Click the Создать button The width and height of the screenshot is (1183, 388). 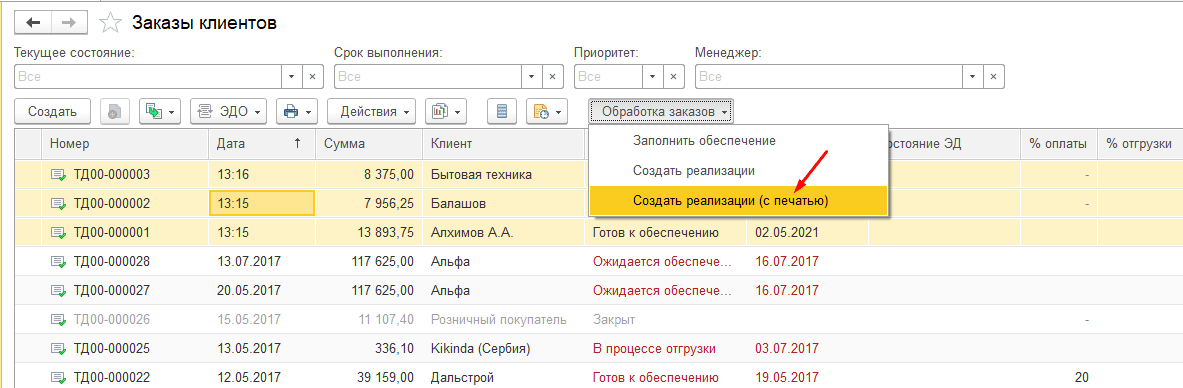(x=53, y=112)
